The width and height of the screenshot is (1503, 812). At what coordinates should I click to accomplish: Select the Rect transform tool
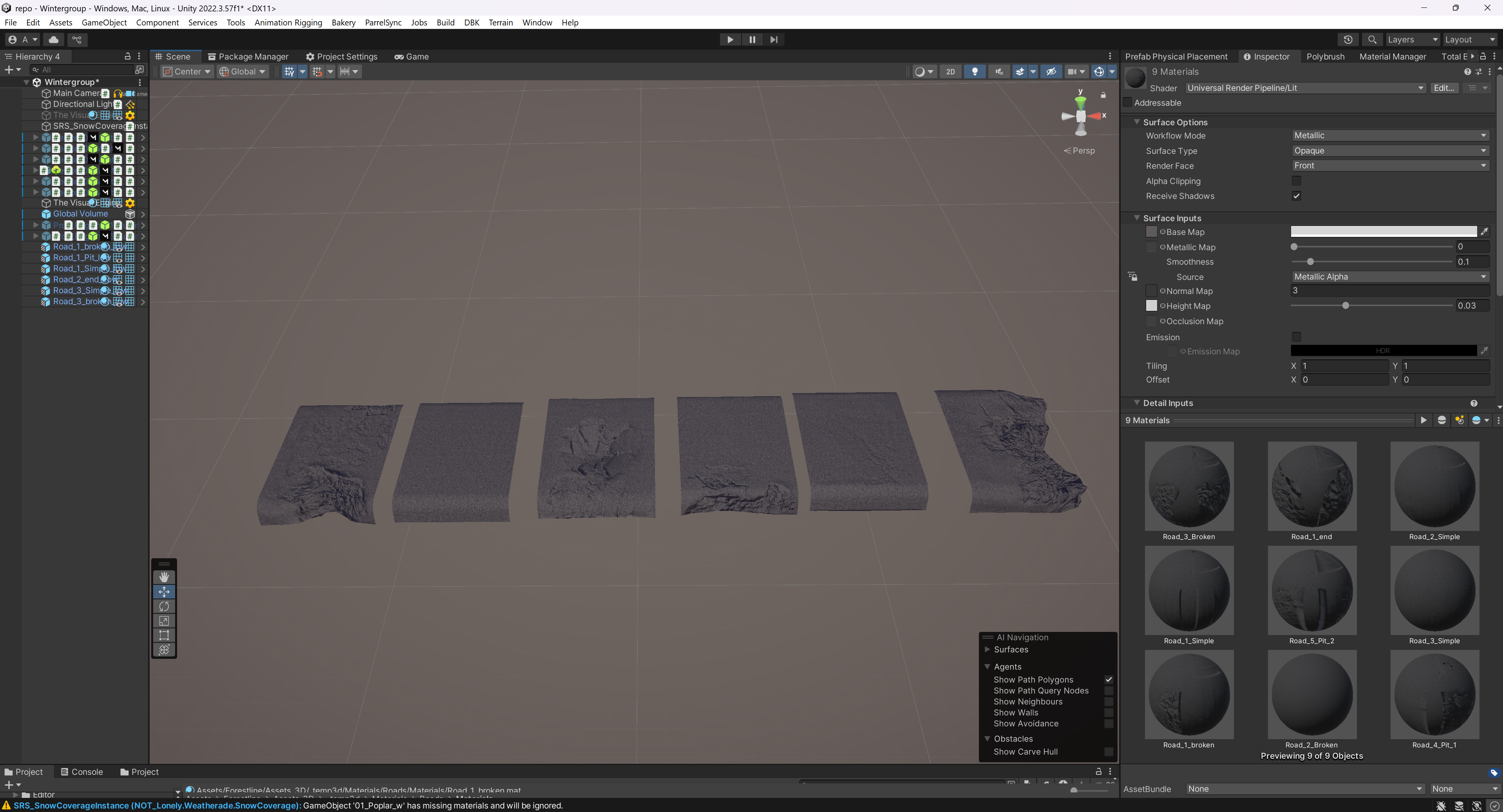[x=164, y=635]
